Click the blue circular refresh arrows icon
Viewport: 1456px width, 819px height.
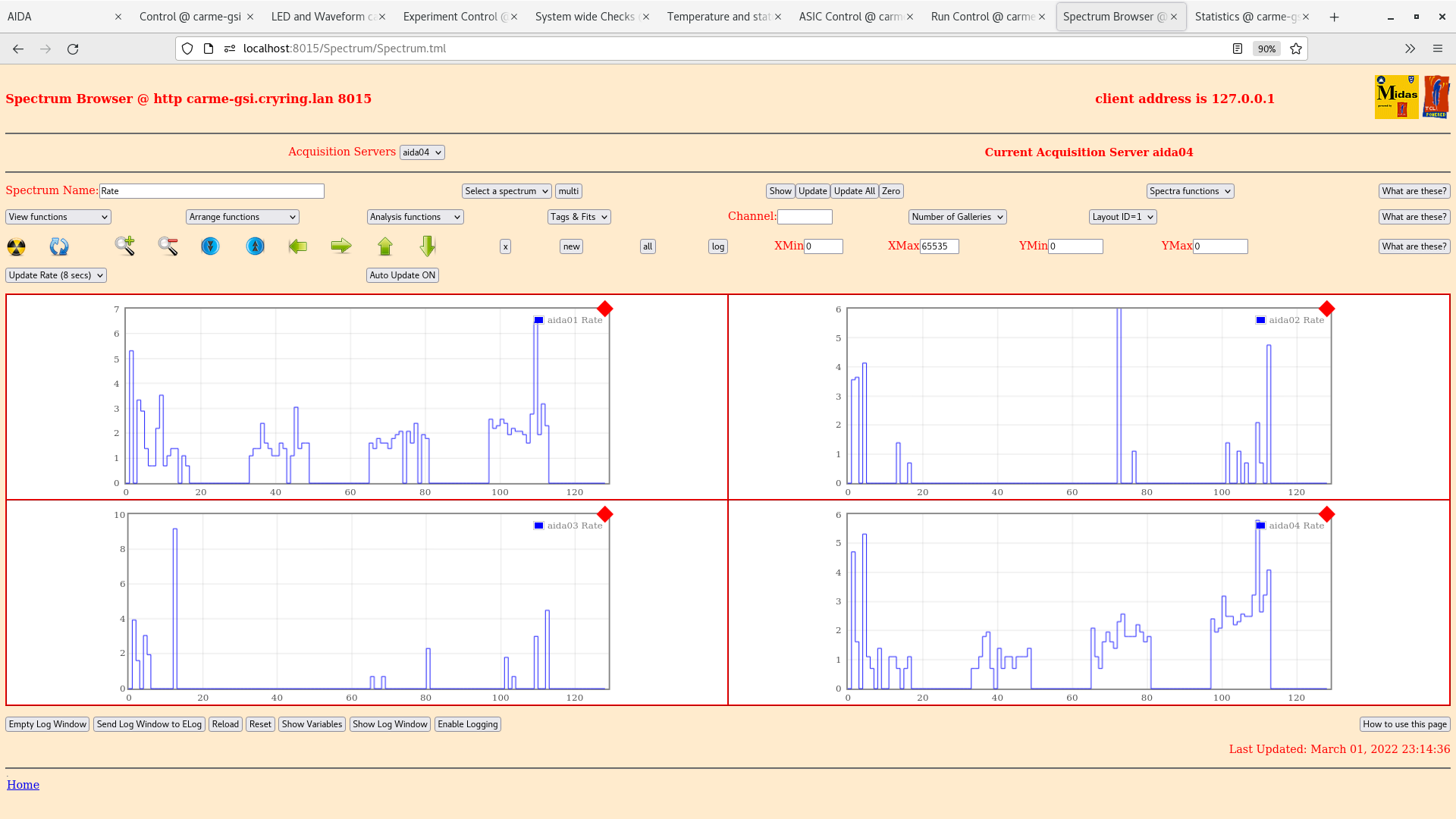59,246
